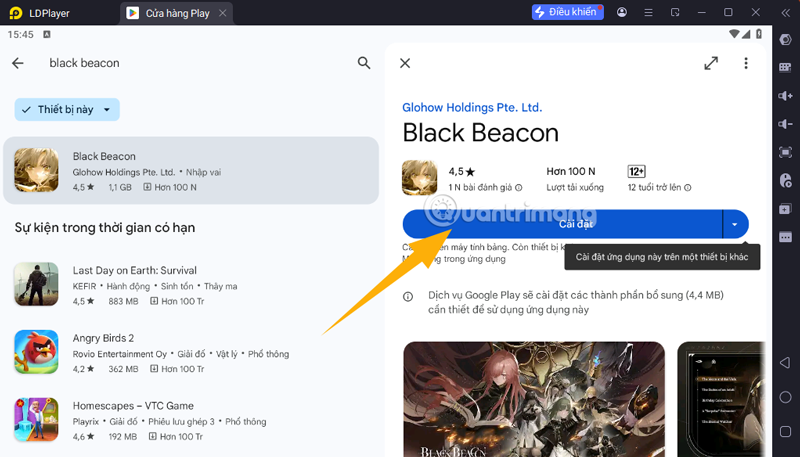Click the 12+ age rating badge
Viewport: 800px width, 457px height.
point(637,171)
